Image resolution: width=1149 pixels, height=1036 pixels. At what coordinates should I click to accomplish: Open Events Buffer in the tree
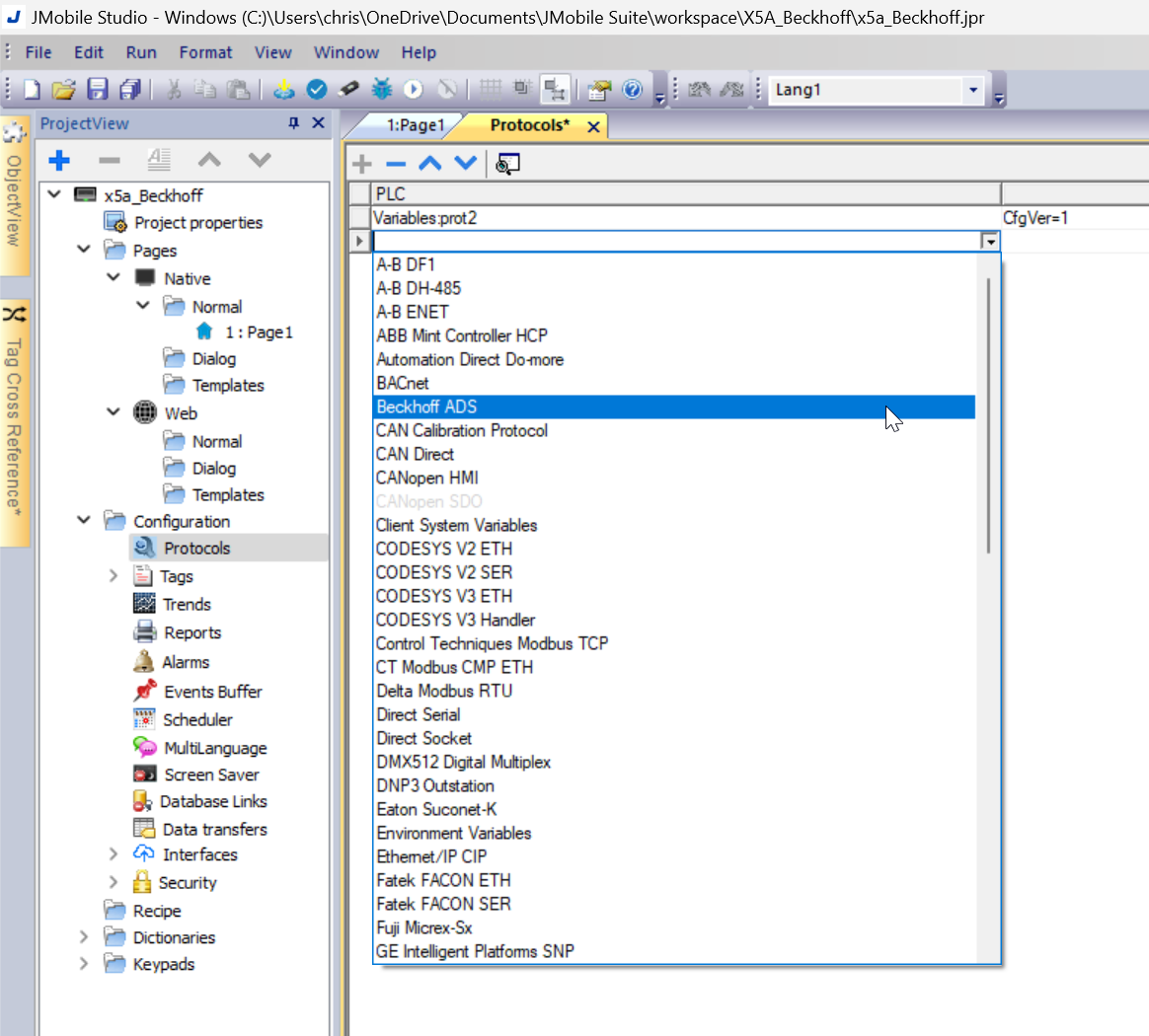coord(212,692)
